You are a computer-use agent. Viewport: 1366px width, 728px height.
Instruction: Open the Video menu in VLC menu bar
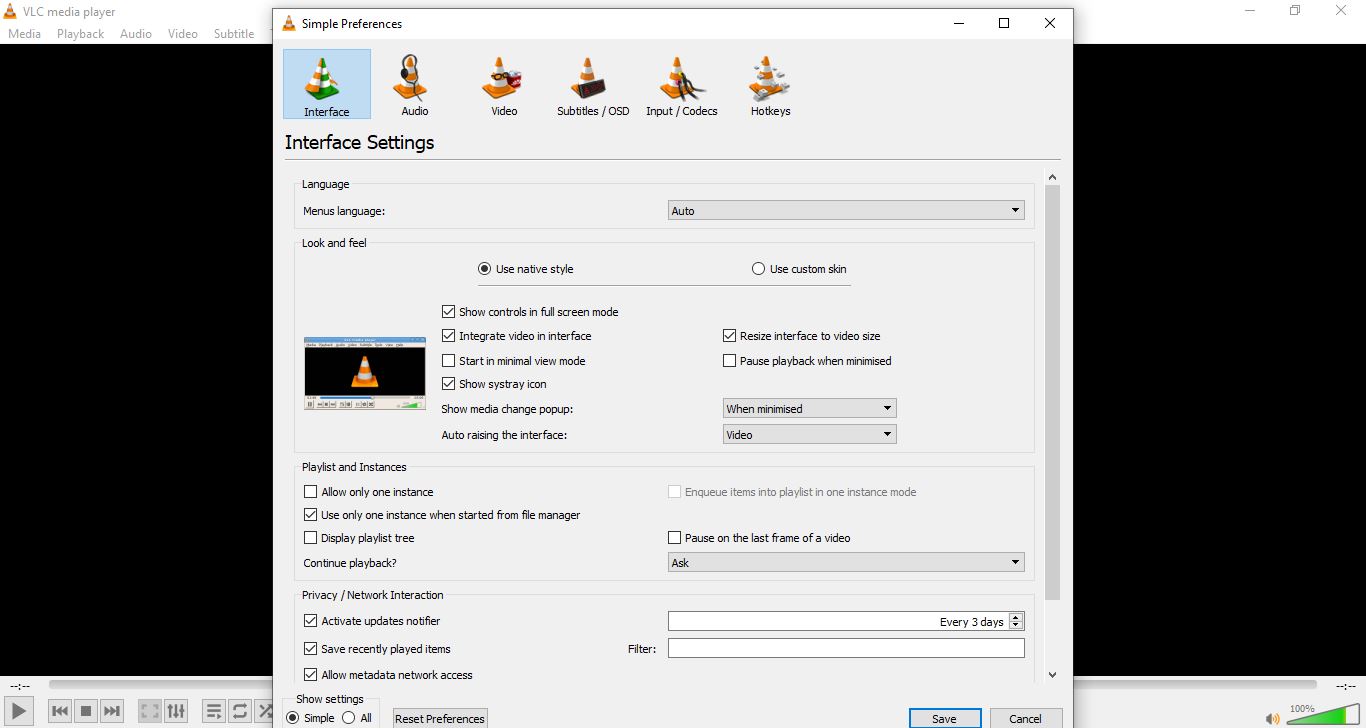(183, 33)
